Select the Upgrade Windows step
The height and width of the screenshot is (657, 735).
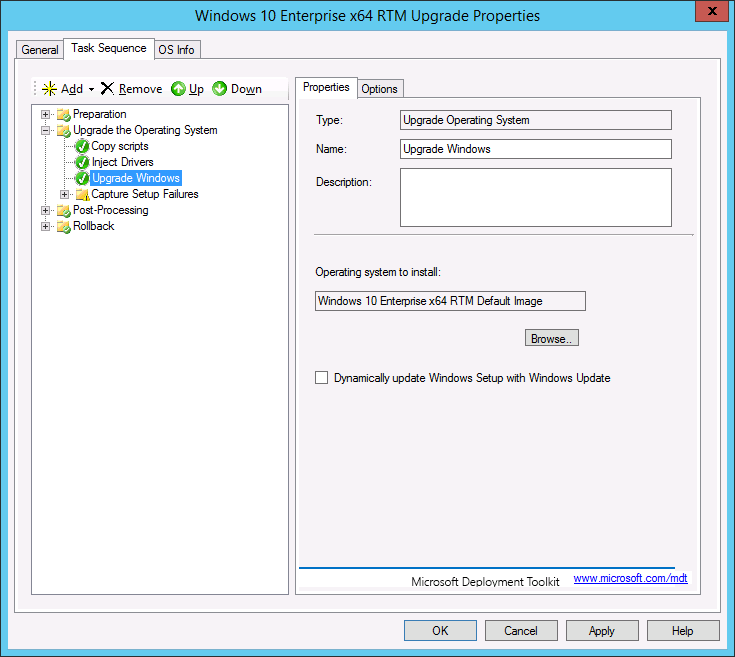136,178
